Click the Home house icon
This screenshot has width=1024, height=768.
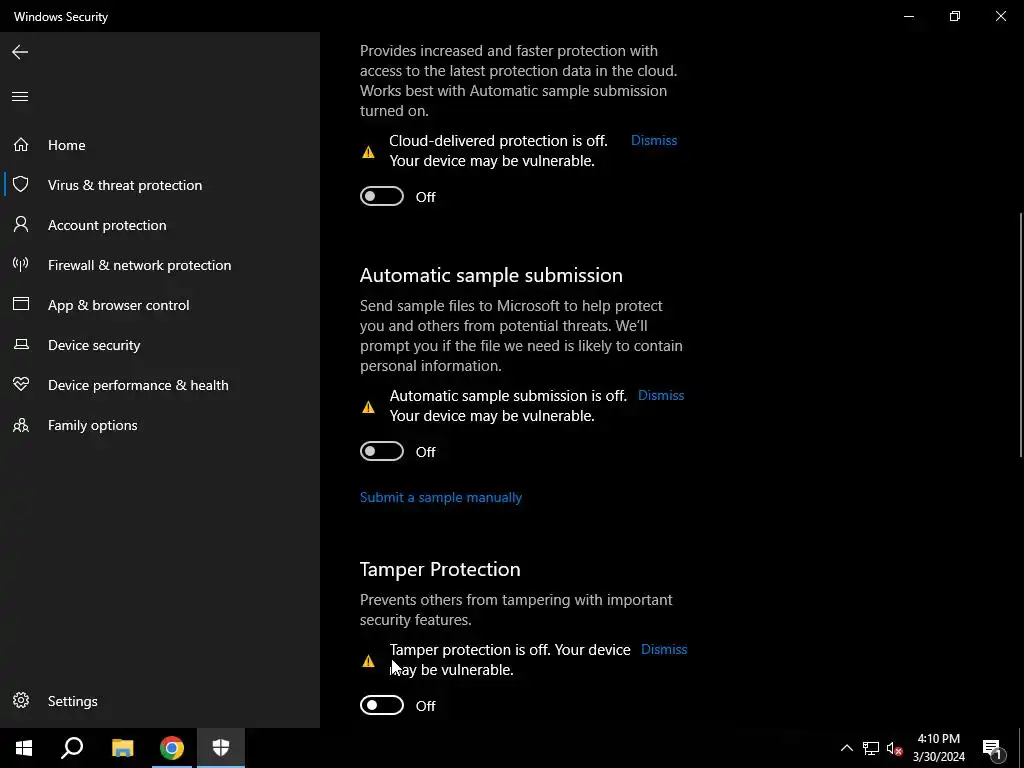pyautogui.click(x=21, y=145)
